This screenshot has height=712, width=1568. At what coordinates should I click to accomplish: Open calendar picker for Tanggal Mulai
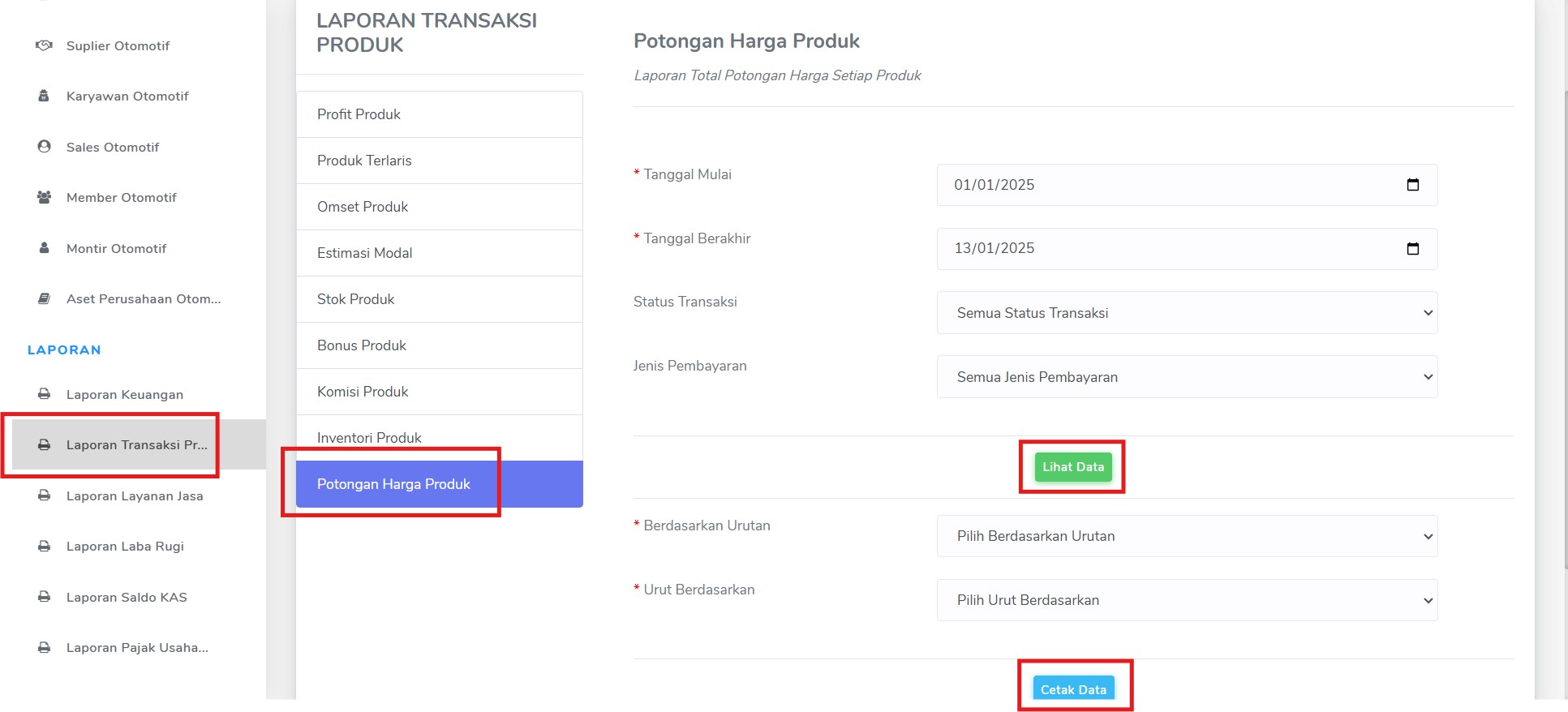[x=1412, y=185]
